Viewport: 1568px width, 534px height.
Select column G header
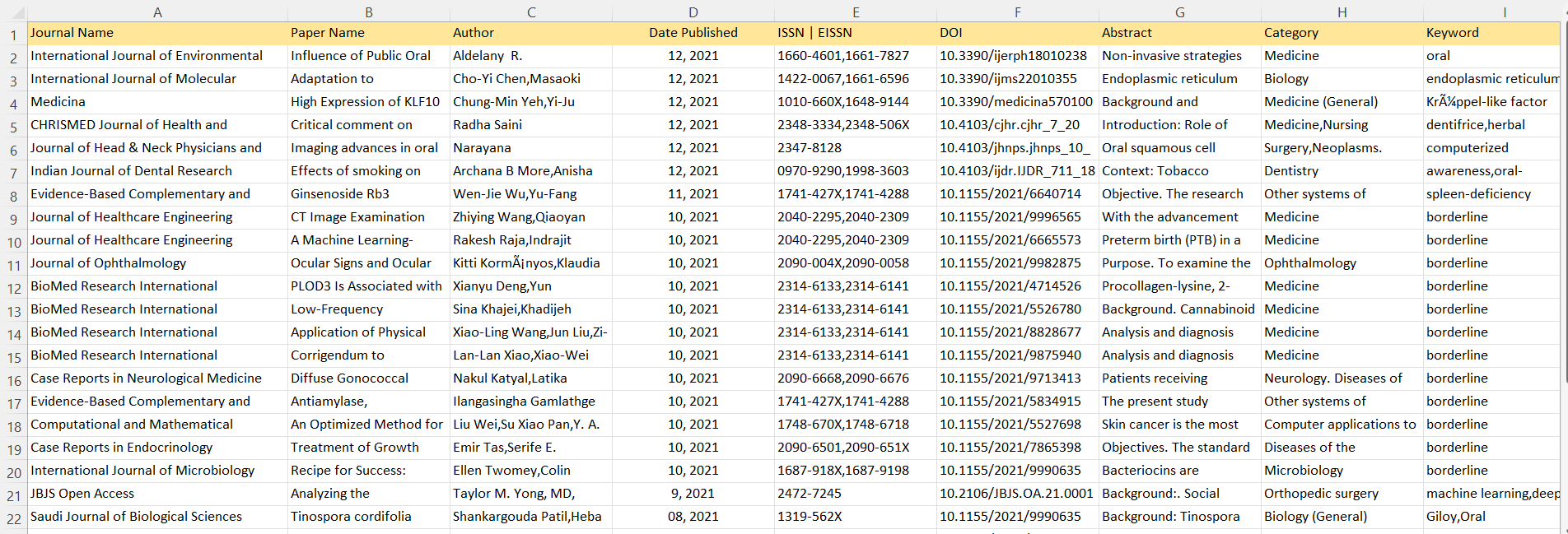pyautogui.click(x=1180, y=12)
